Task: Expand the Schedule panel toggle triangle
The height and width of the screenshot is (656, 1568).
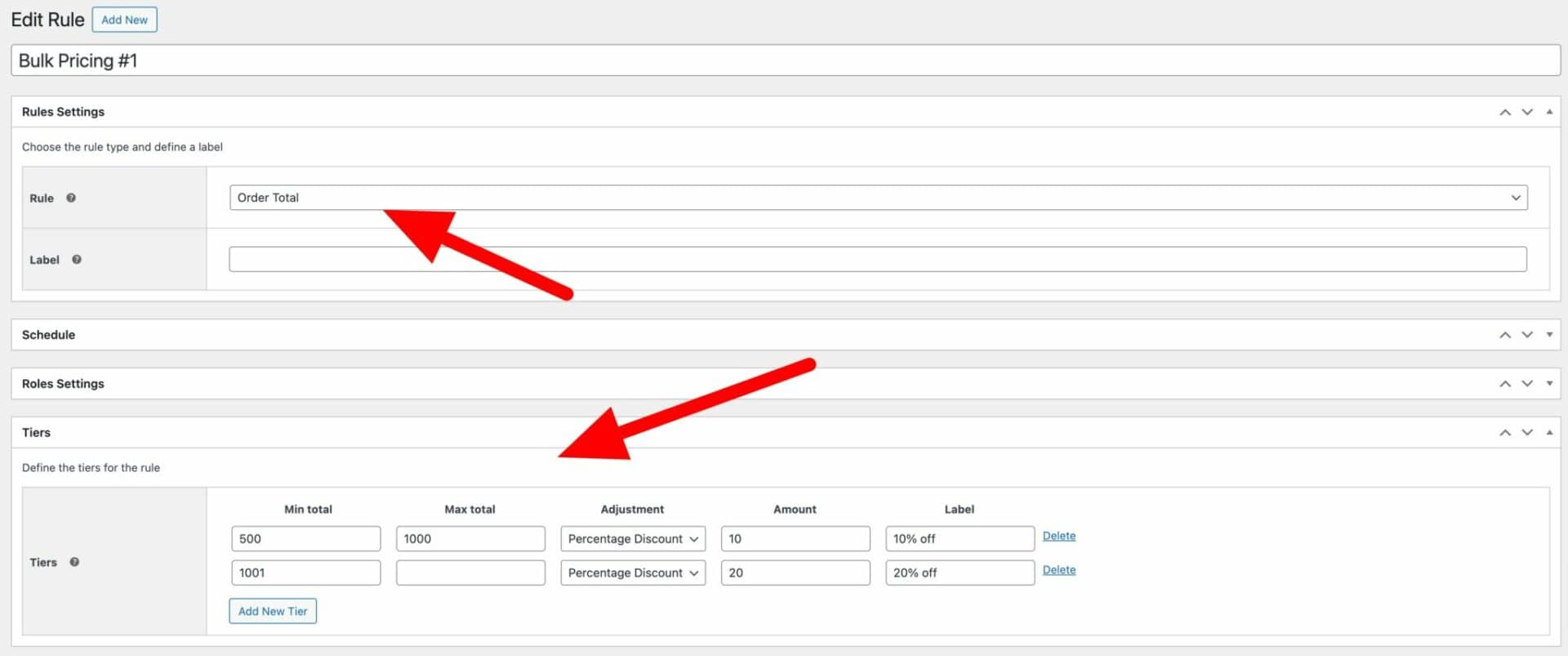Action: (x=1549, y=335)
